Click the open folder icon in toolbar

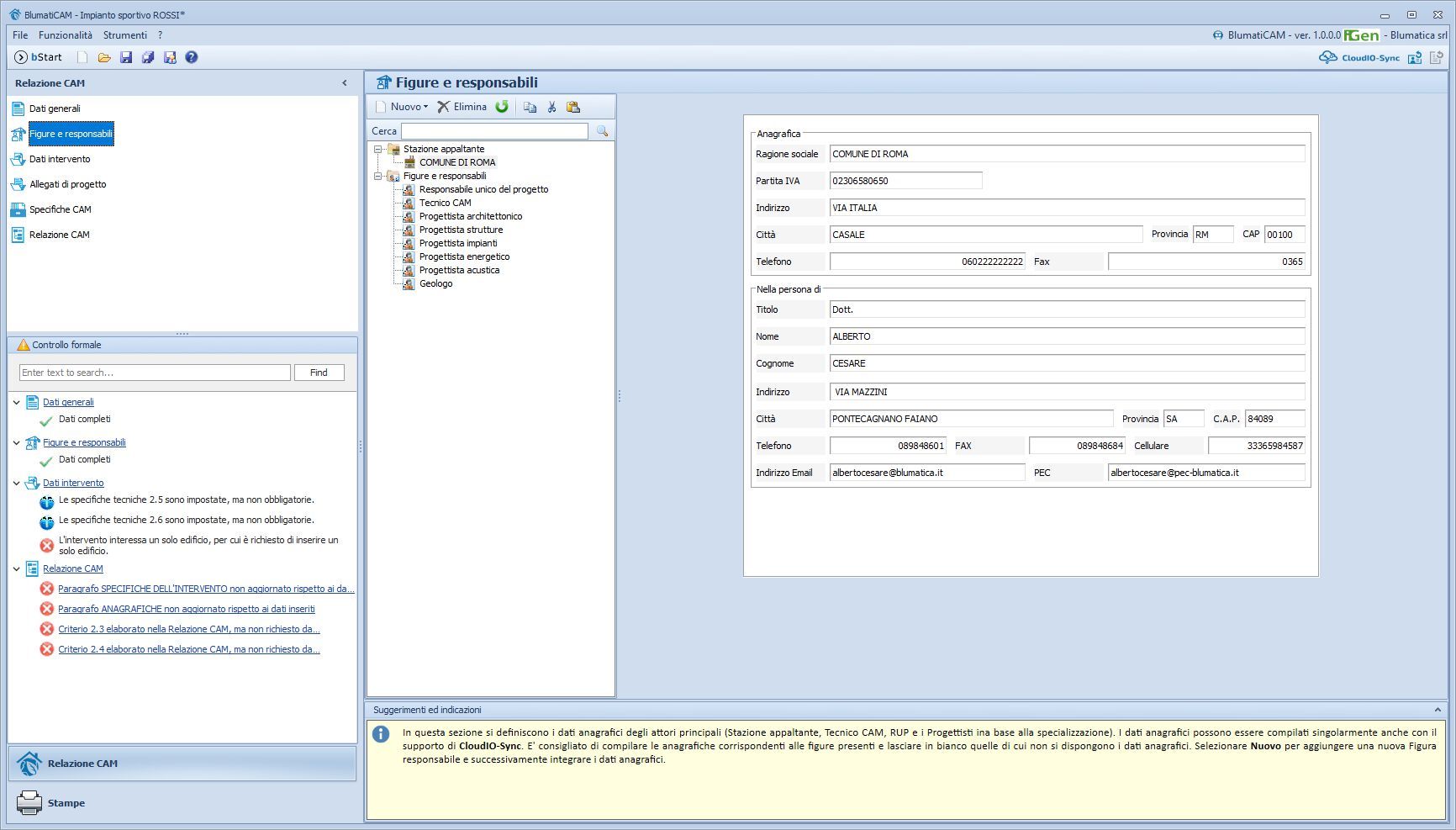pos(104,57)
